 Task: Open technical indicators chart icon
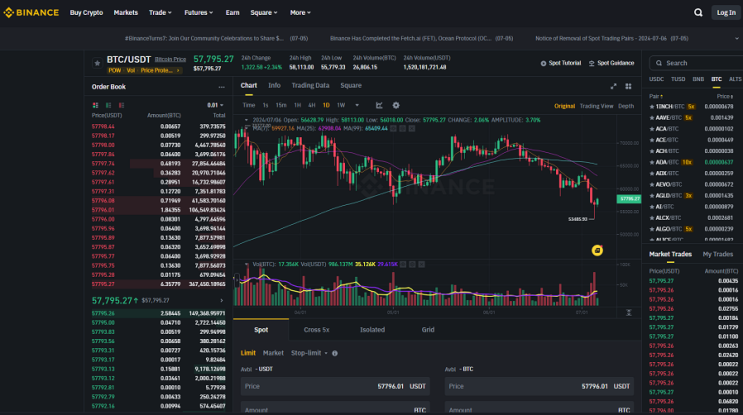(x=379, y=105)
